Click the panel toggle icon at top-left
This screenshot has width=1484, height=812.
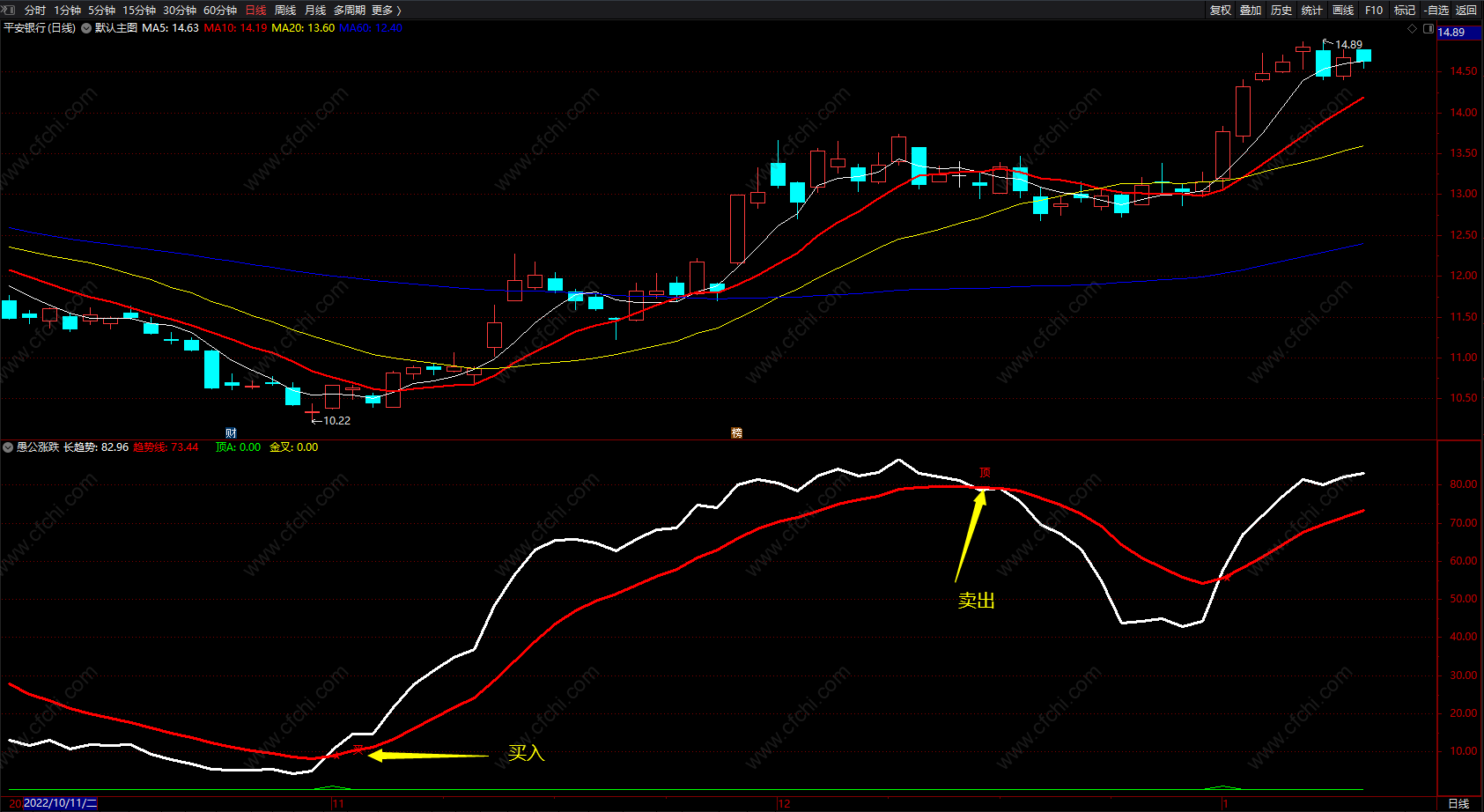(x=9, y=10)
